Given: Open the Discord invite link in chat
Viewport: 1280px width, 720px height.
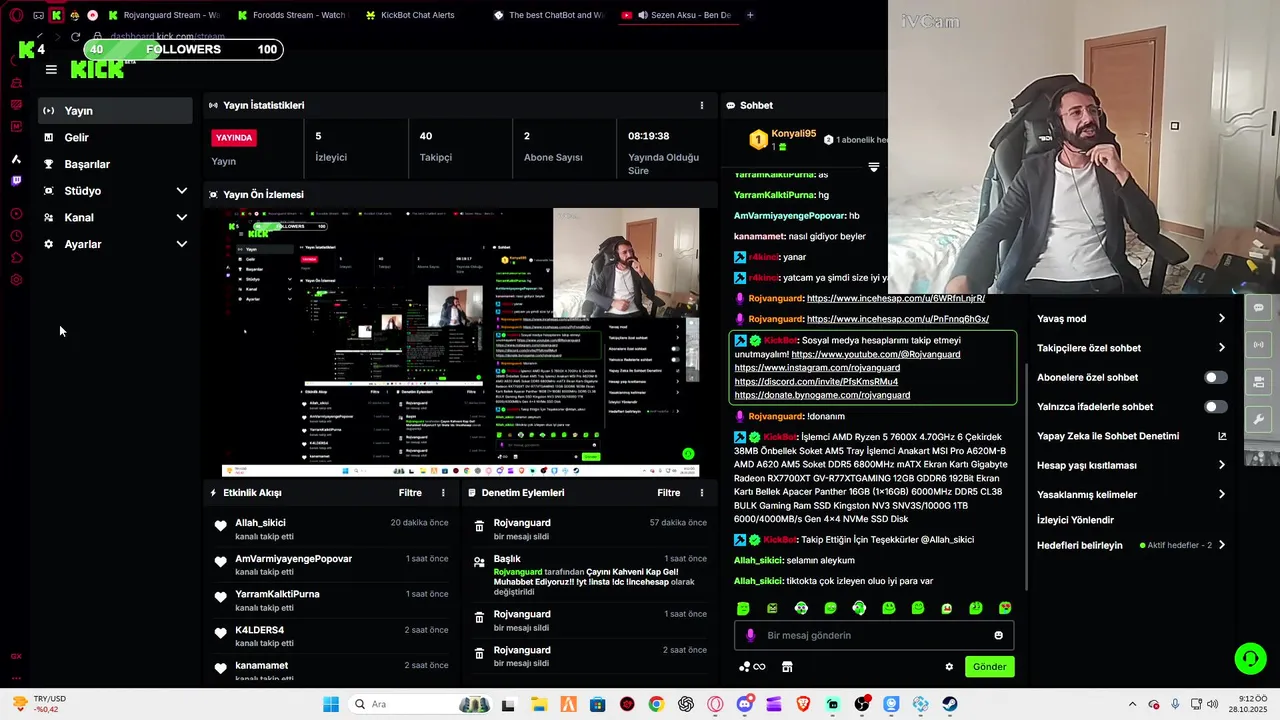Looking at the screenshot, I should (816, 381).
